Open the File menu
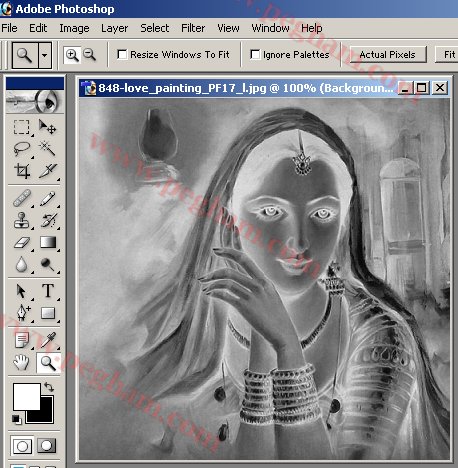 (x=9, y=28)
